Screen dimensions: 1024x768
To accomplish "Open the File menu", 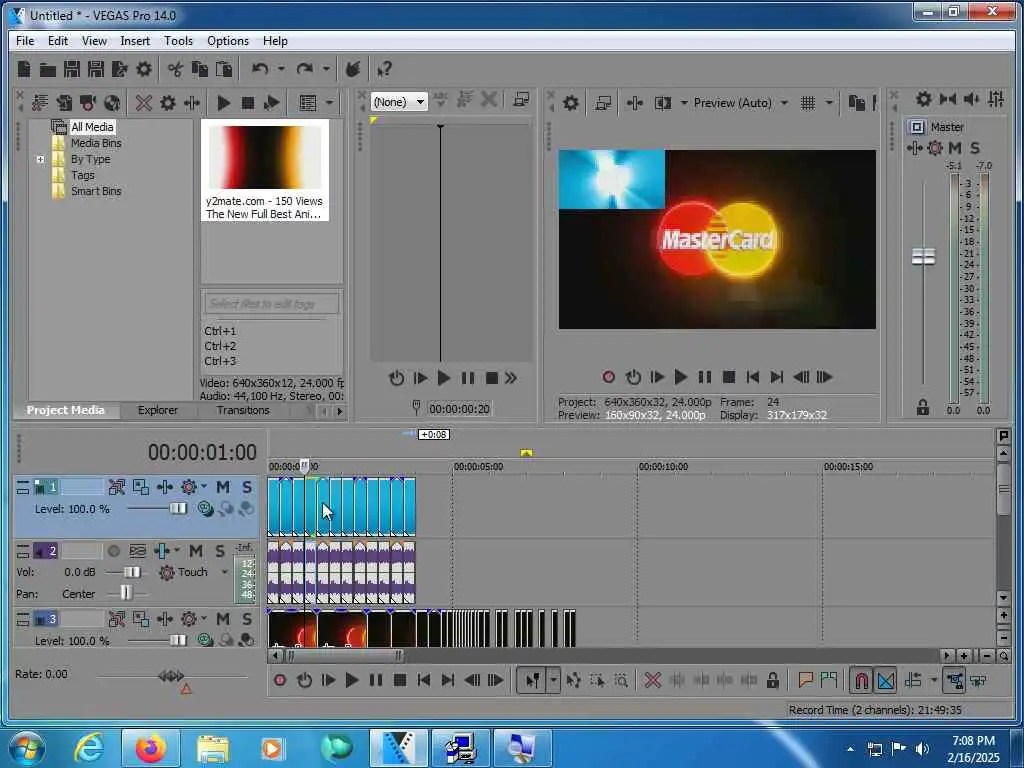I will (x=25, y=40).
